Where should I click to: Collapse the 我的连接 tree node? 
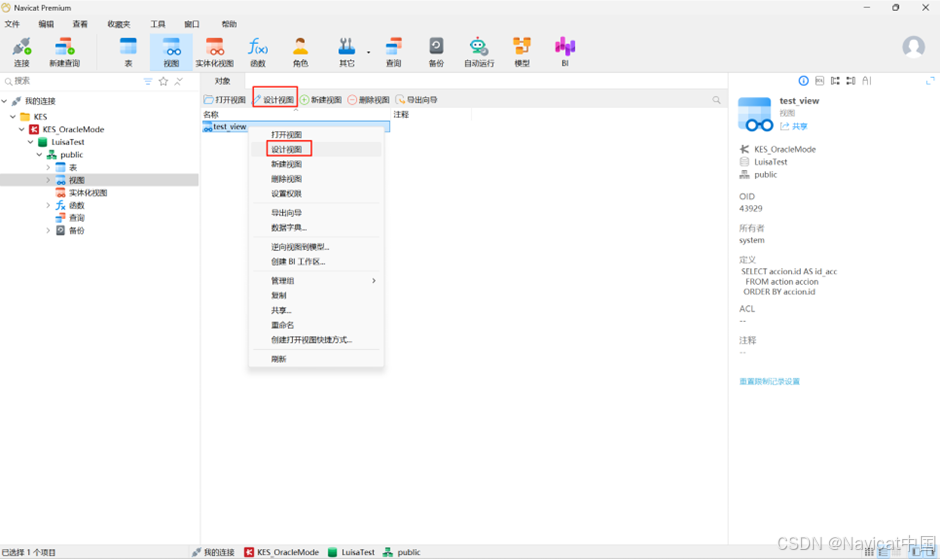5,101
